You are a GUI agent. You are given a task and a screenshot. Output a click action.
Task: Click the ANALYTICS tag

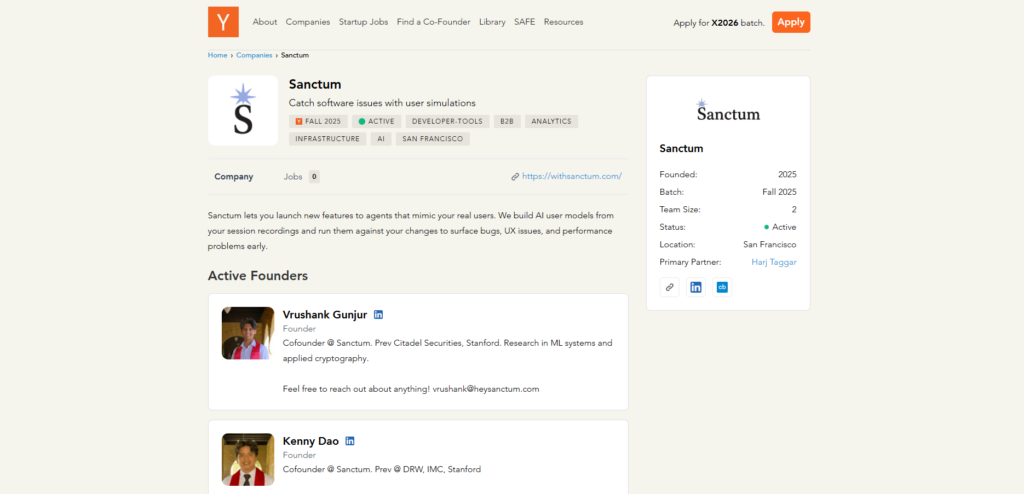551,122
